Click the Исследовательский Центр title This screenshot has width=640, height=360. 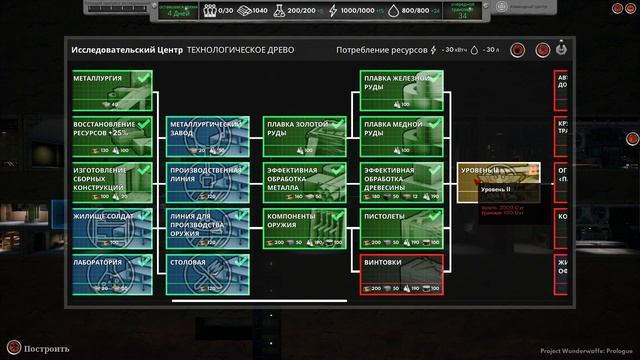coord(127,50)
